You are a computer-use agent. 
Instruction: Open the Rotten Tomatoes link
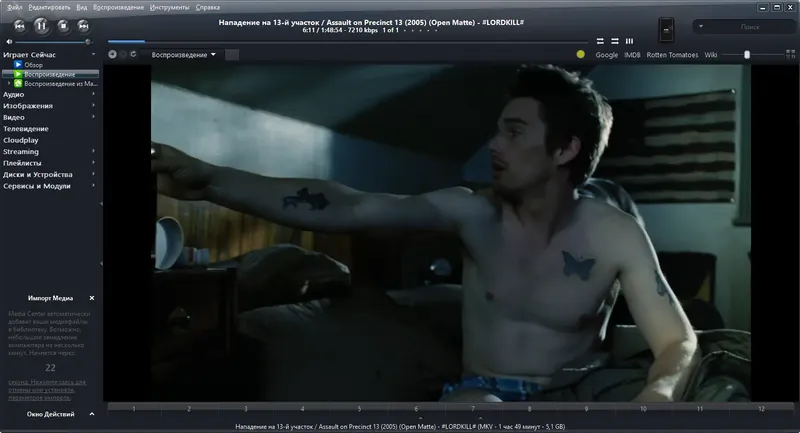tap(672, 55)
